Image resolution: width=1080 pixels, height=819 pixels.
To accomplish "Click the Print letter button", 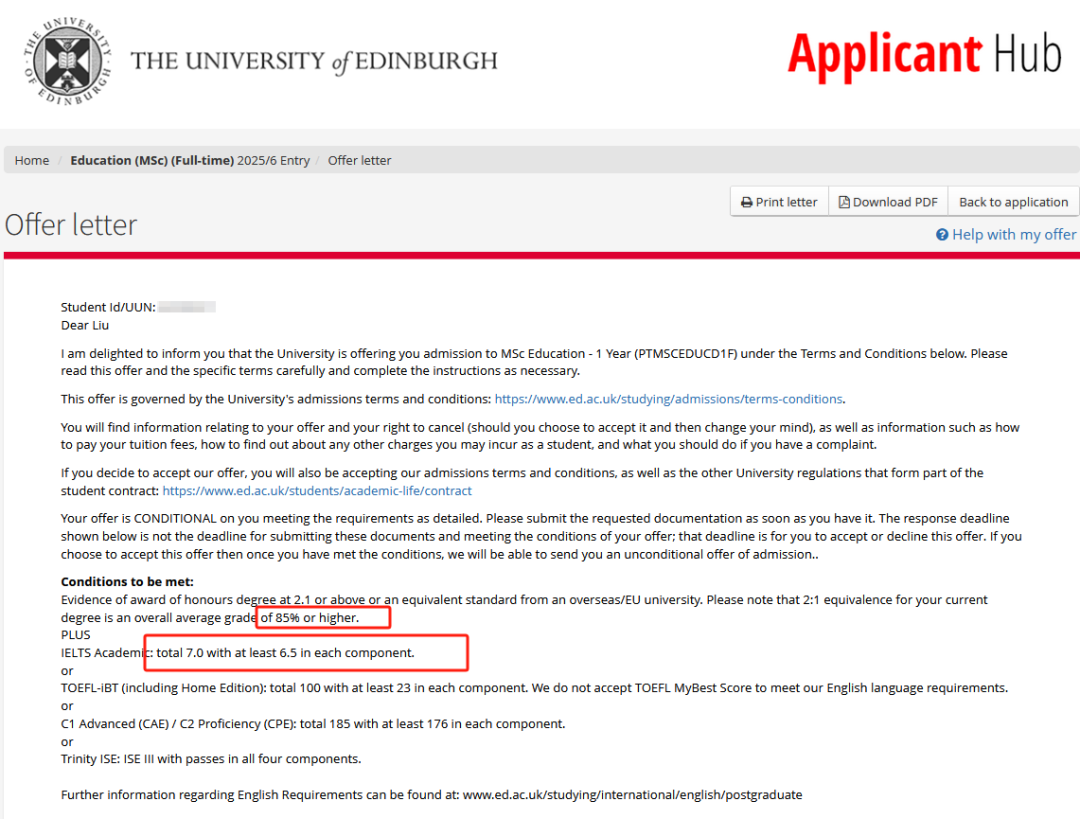I will [779, 202].
